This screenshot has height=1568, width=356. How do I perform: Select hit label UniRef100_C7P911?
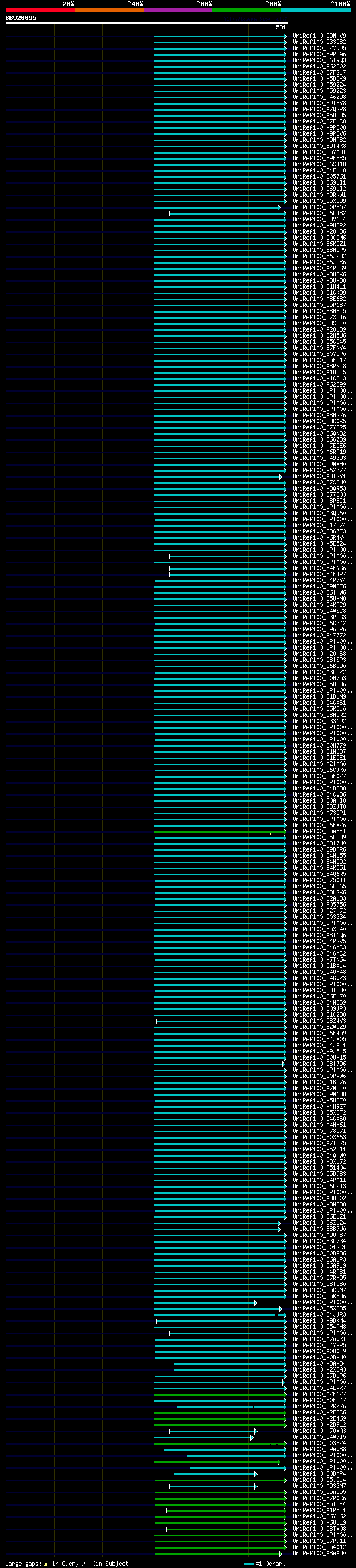pyautogui.click(x=319, y=1541)
